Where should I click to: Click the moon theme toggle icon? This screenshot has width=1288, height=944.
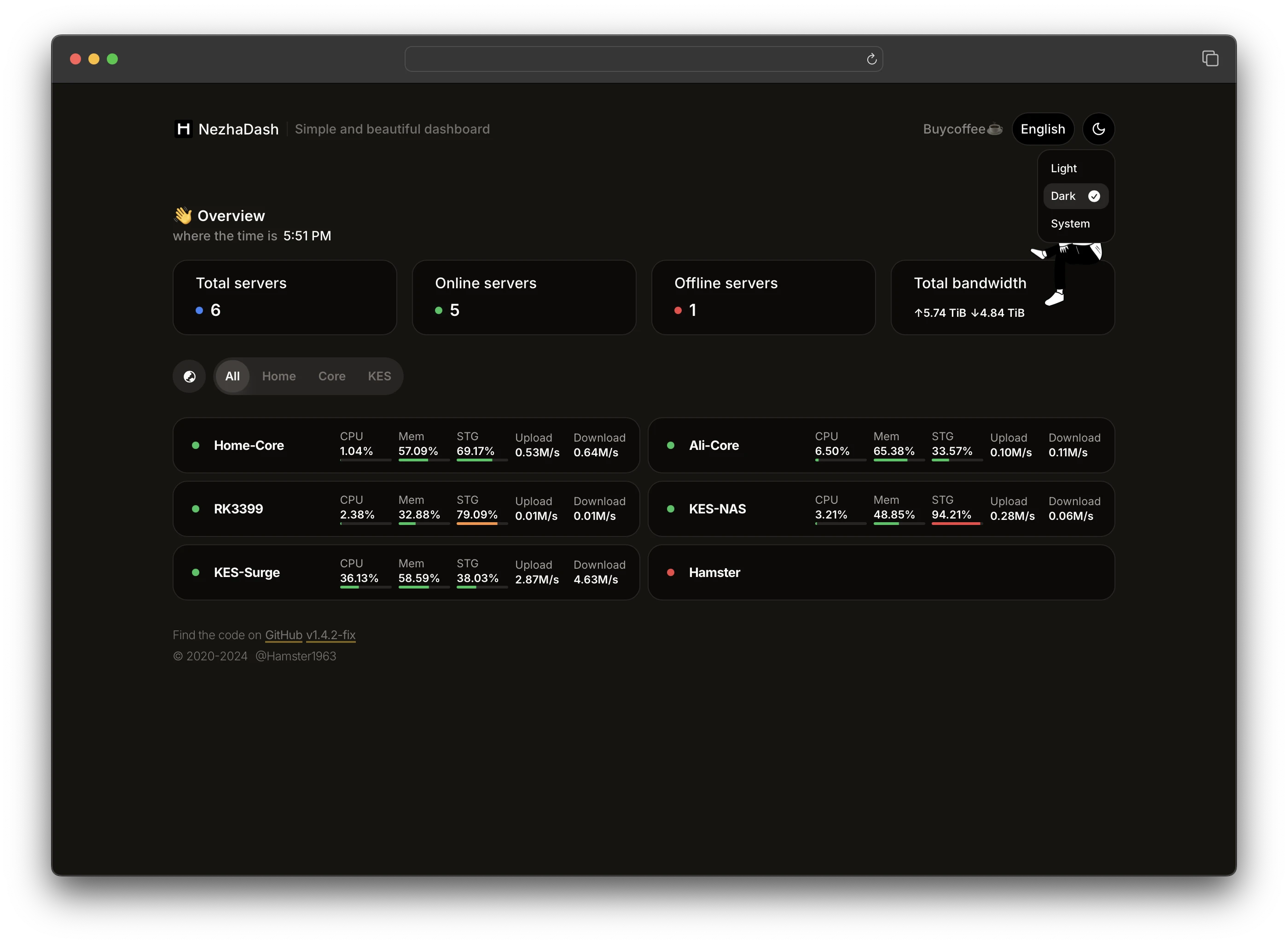[x=1098, y=129]
